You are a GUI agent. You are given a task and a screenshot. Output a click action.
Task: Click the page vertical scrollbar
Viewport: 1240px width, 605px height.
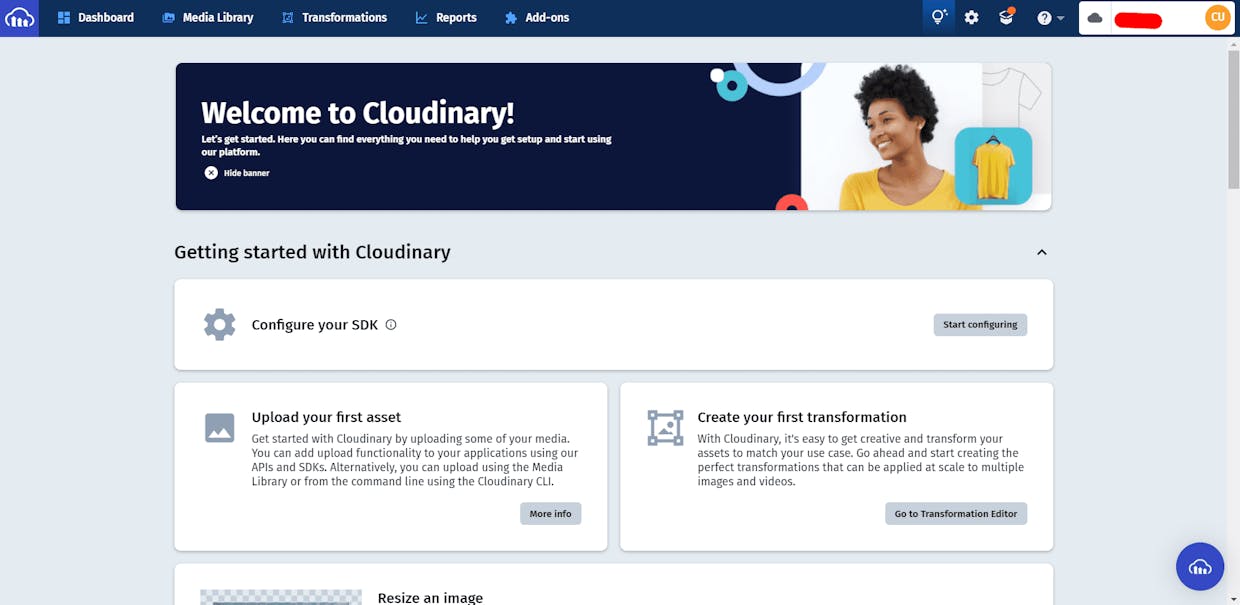[1233, 120]
